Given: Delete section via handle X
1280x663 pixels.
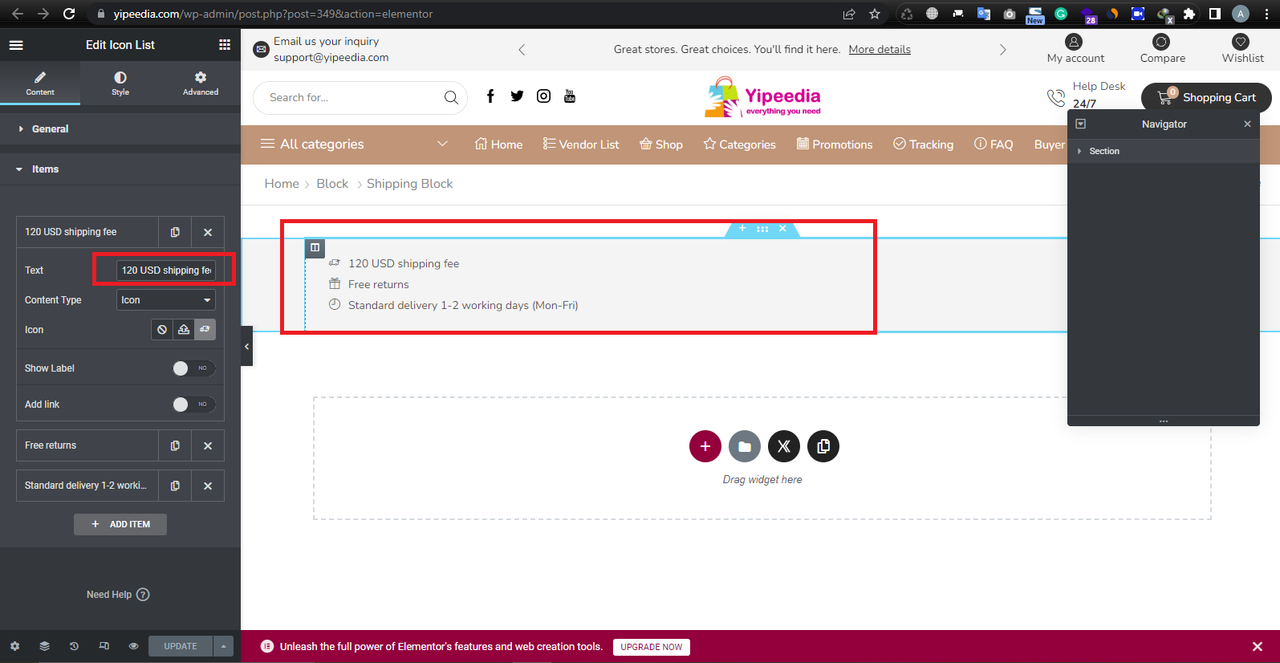Looking at the screenshot, I should click(x=782, y=229).
